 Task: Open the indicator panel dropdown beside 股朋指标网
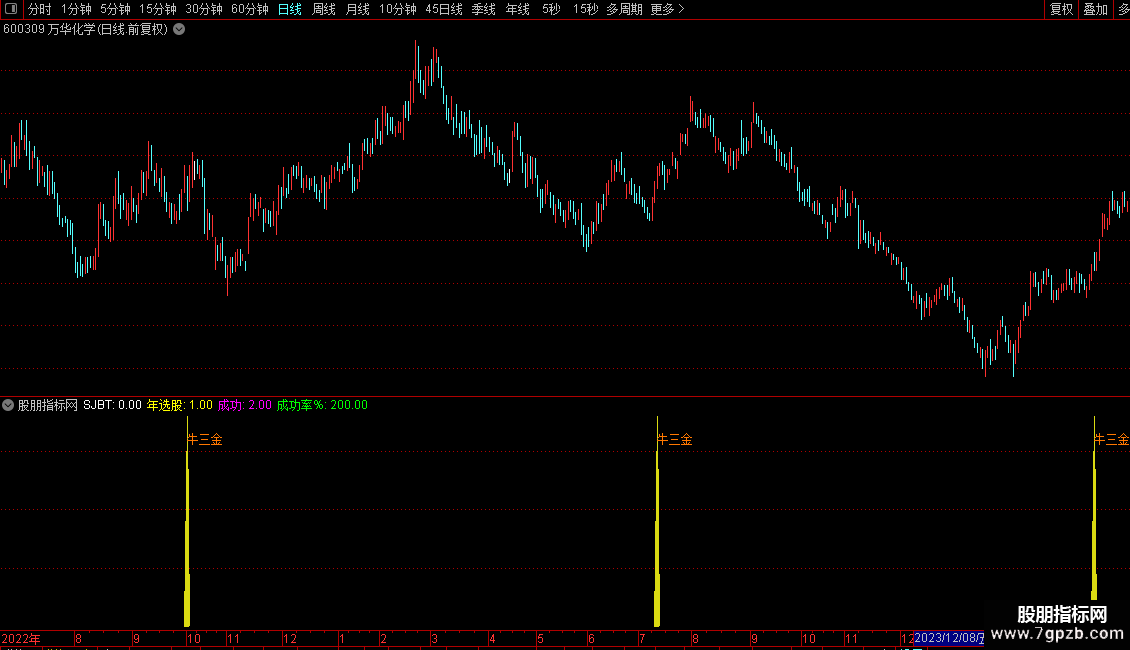pyautogui.click(x=8, y=405)
